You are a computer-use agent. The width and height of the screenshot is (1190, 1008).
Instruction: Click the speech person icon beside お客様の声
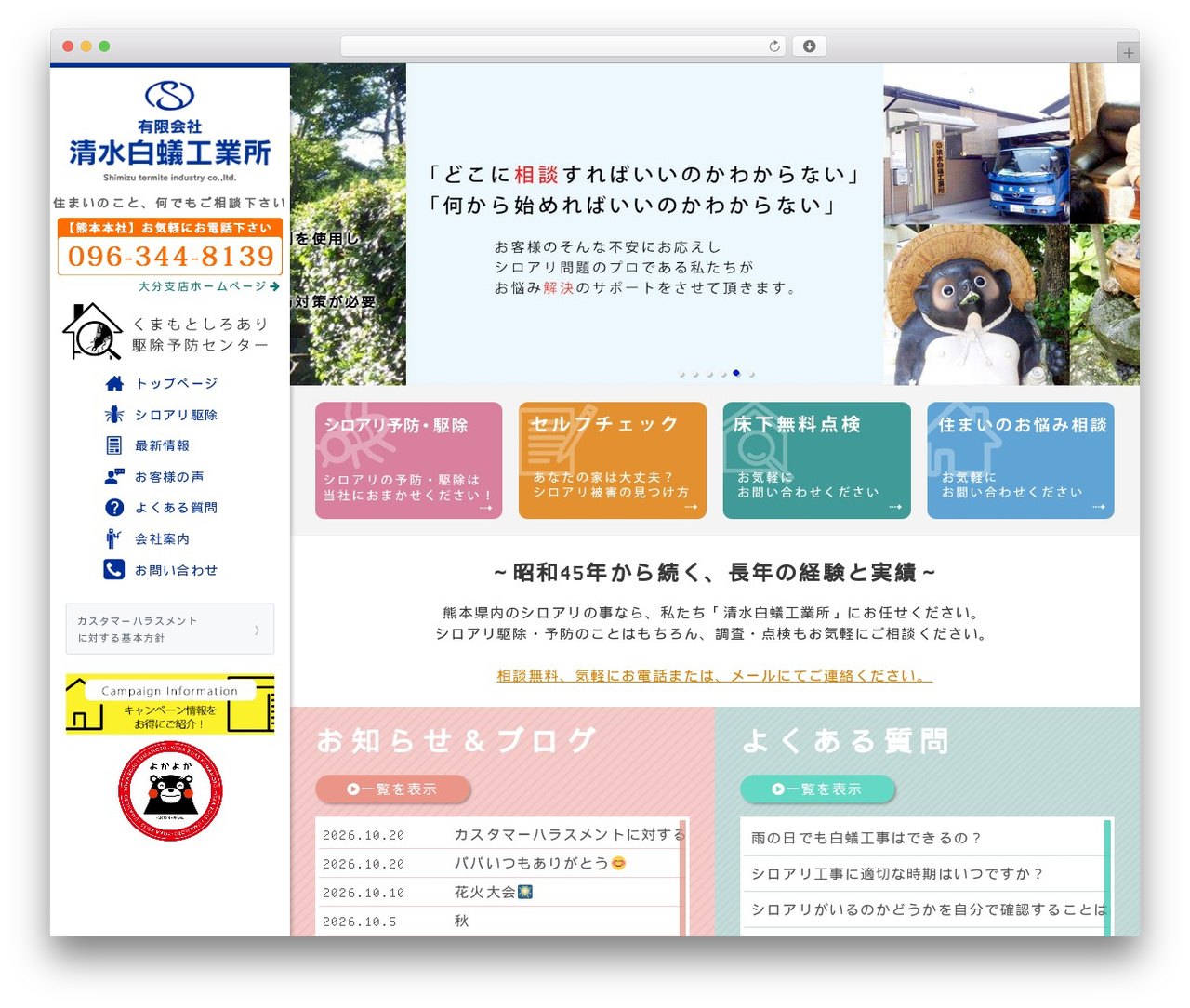coord(114,476)
